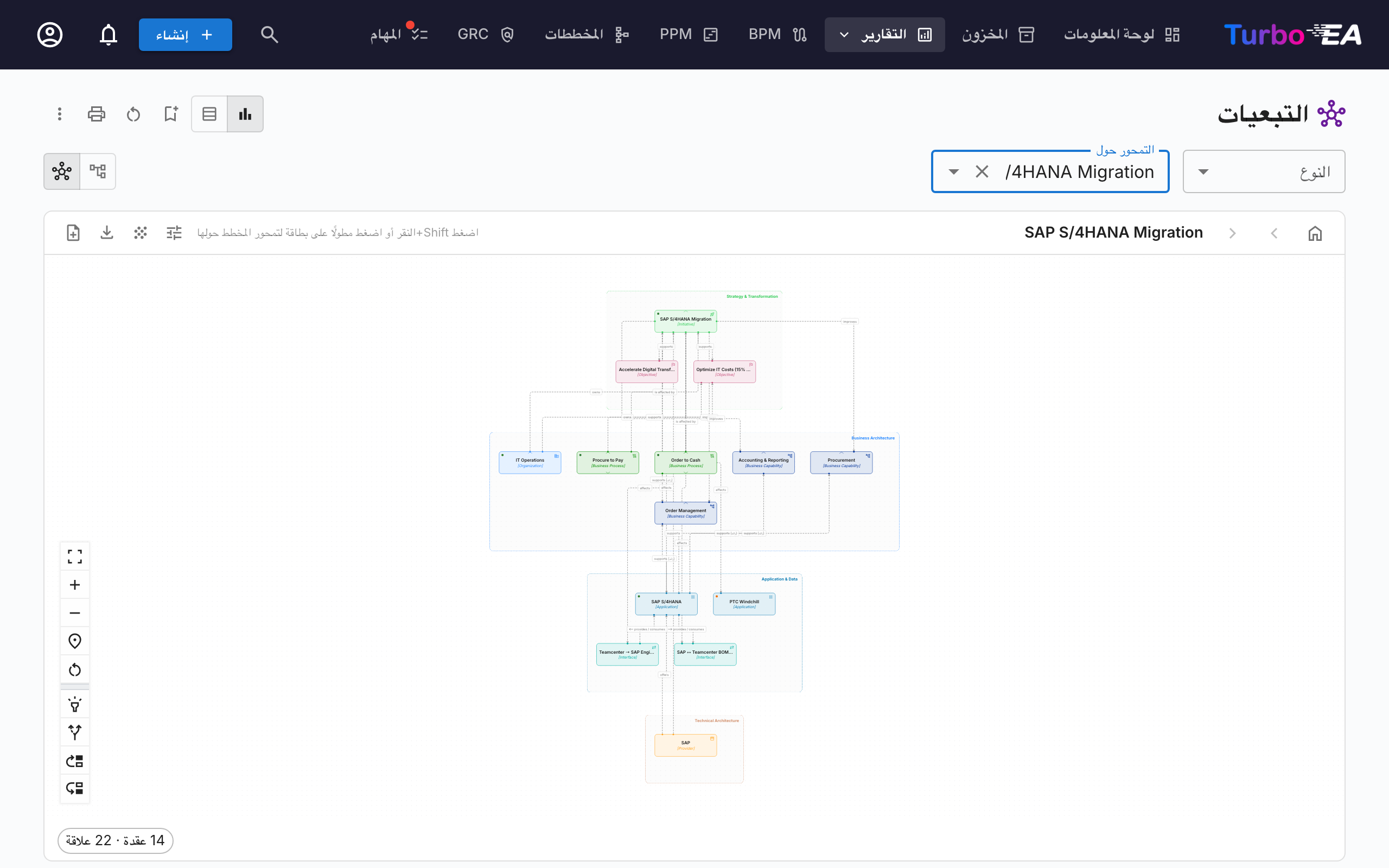Screen dimensions: 1389x868
Task: Switch to the table list view
Action: pos(209,114)
